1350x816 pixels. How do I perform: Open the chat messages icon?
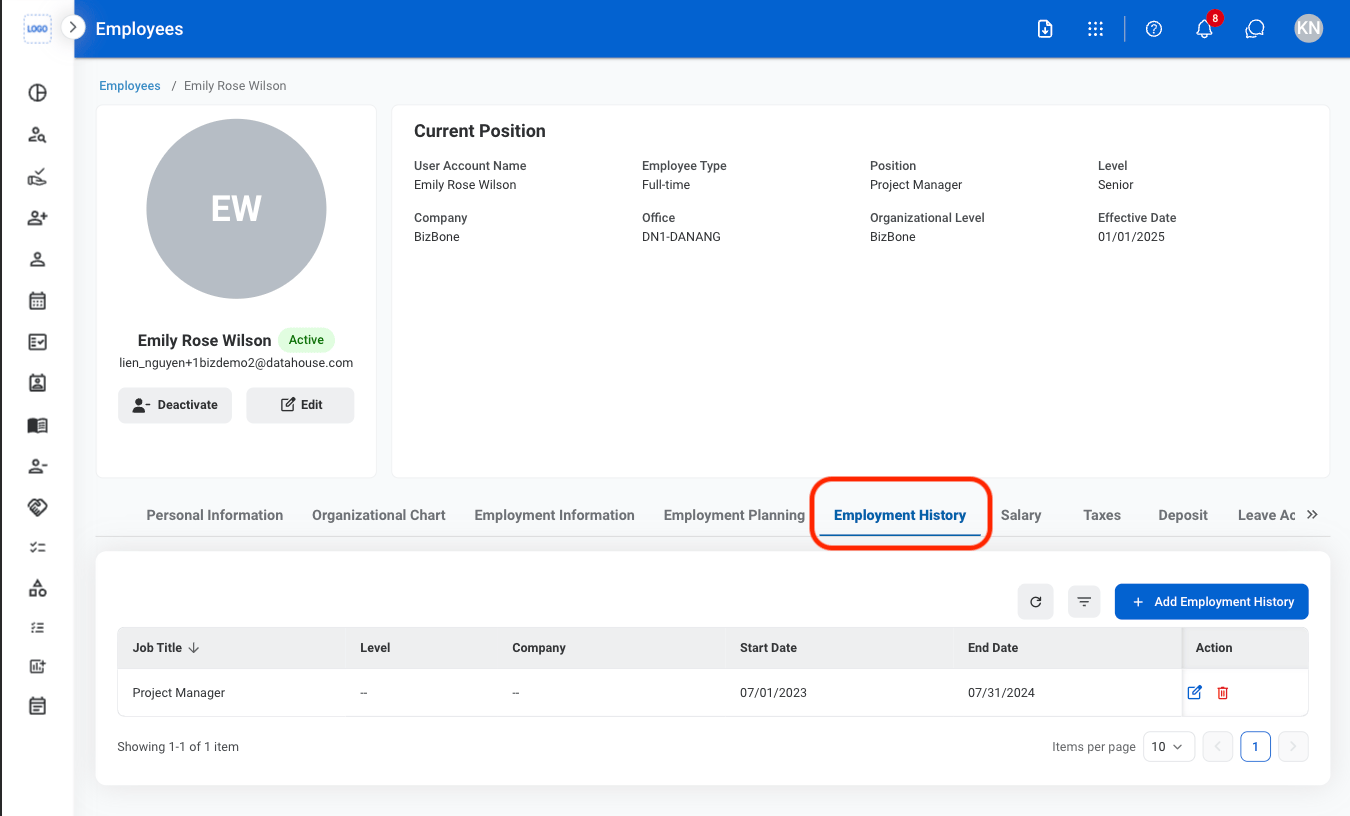1255,29
